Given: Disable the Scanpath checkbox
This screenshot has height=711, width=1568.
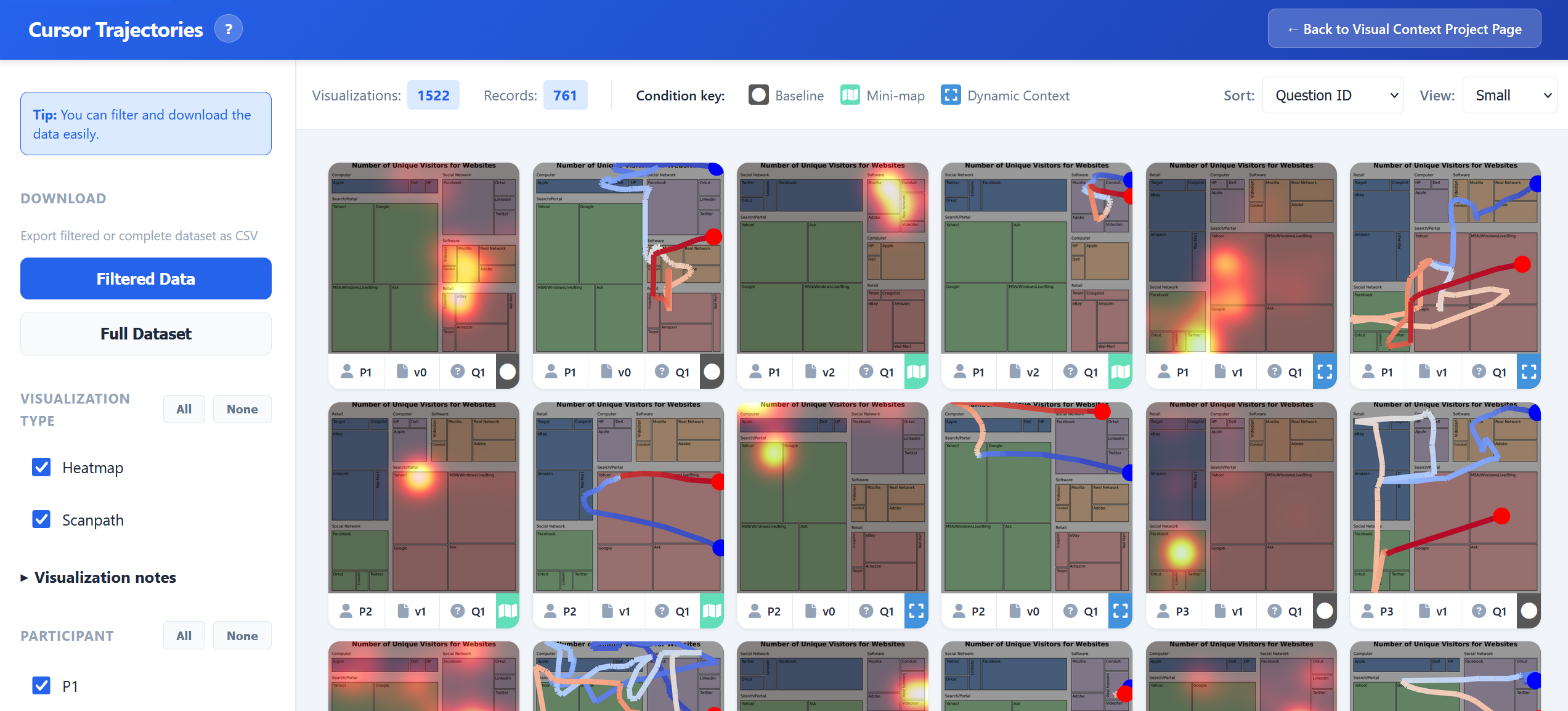Looking at the screenshot, I should tap(41, 519).
